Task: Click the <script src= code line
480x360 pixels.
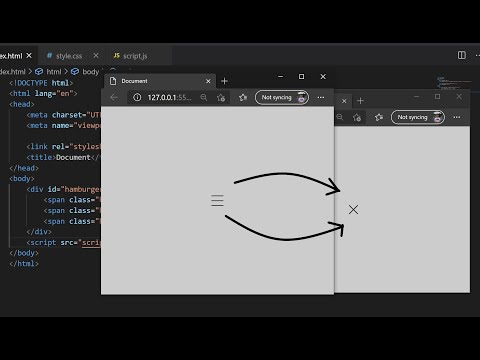Action: (63, 242)
